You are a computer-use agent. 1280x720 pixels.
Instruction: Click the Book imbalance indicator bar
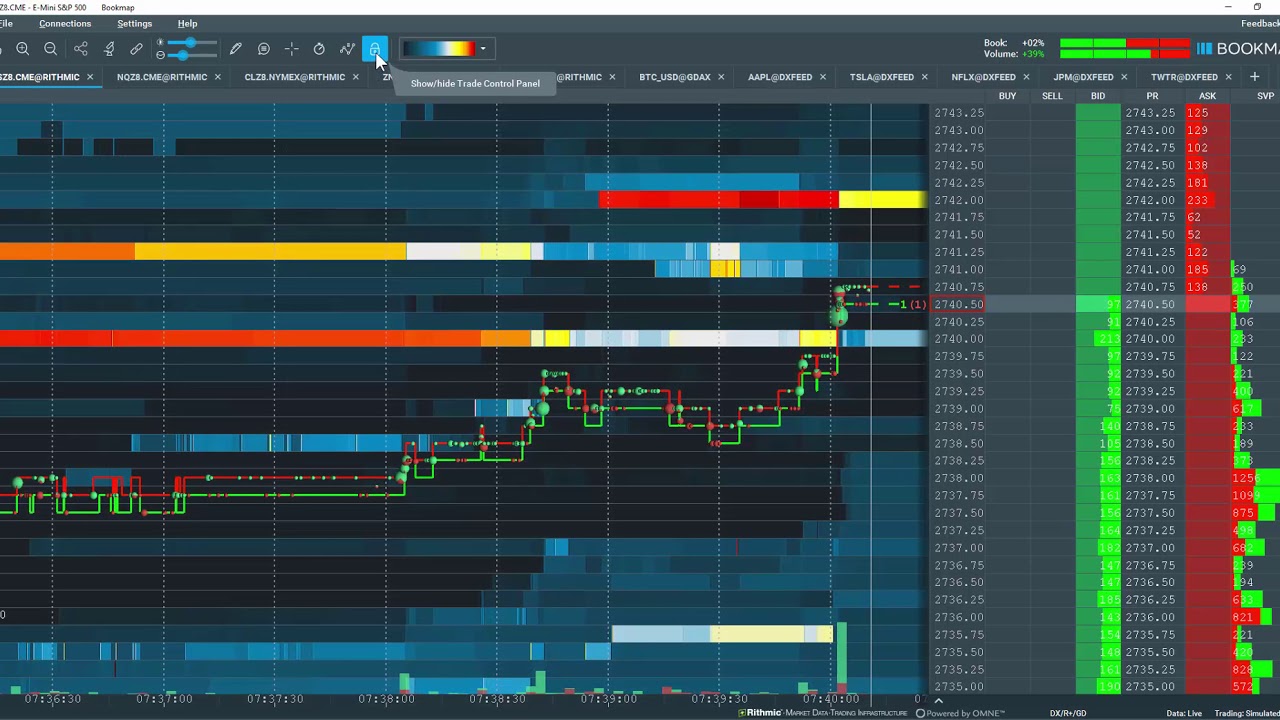pyautogui.click(x=1125, y=43)
